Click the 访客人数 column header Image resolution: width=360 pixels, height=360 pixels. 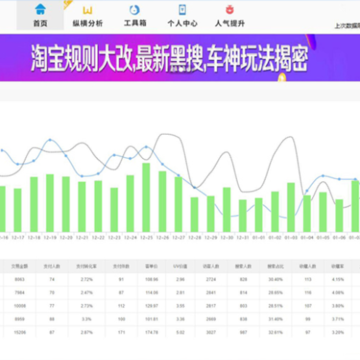(211, 266)
